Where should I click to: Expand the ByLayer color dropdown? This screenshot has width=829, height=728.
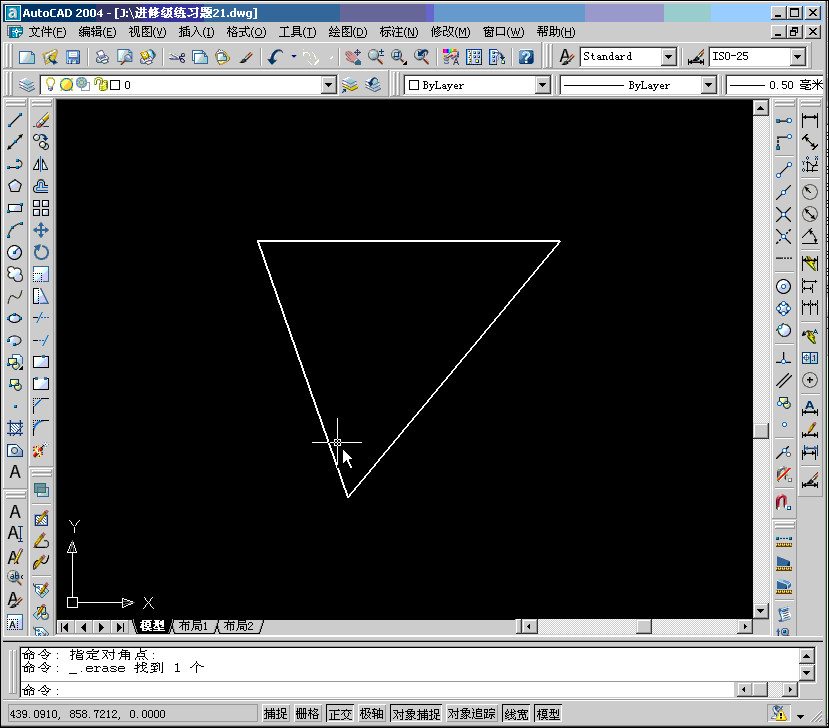coord(542,85)
